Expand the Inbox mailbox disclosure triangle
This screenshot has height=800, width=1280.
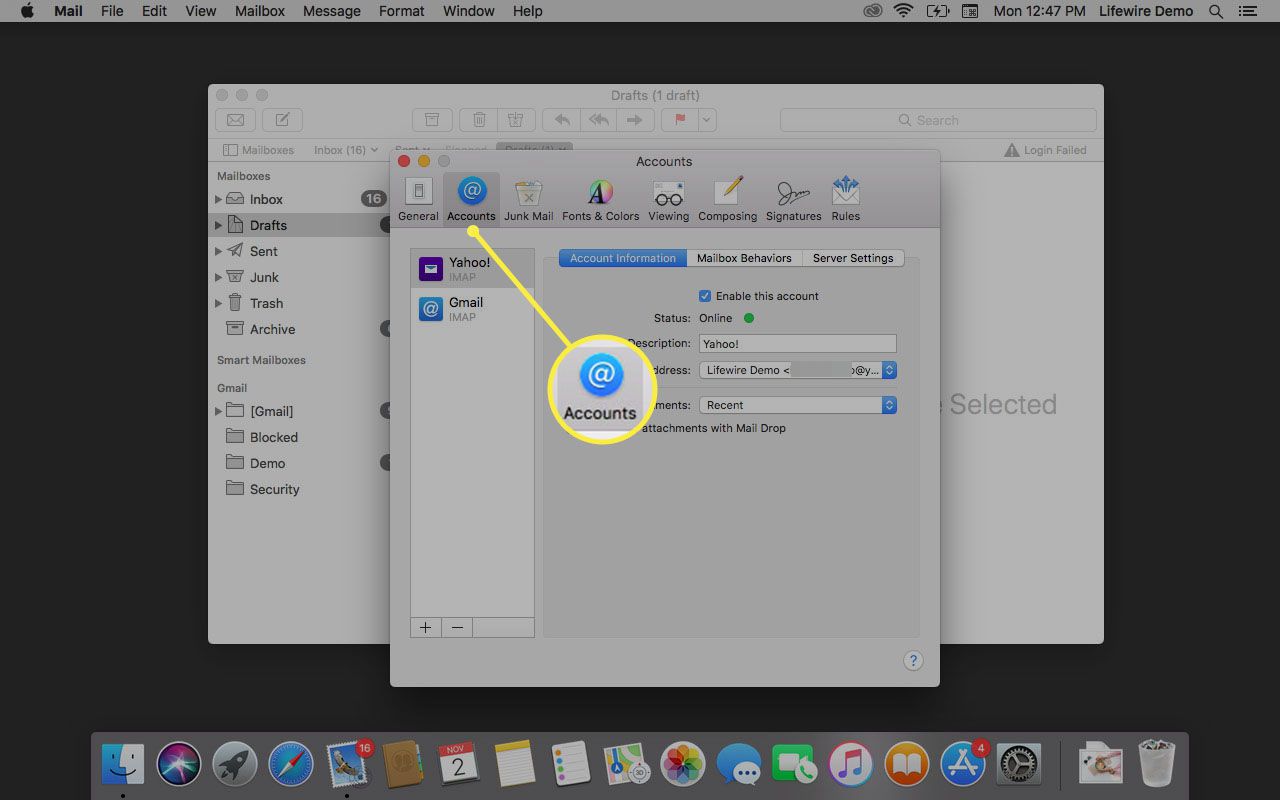click(x=218, y=199)
